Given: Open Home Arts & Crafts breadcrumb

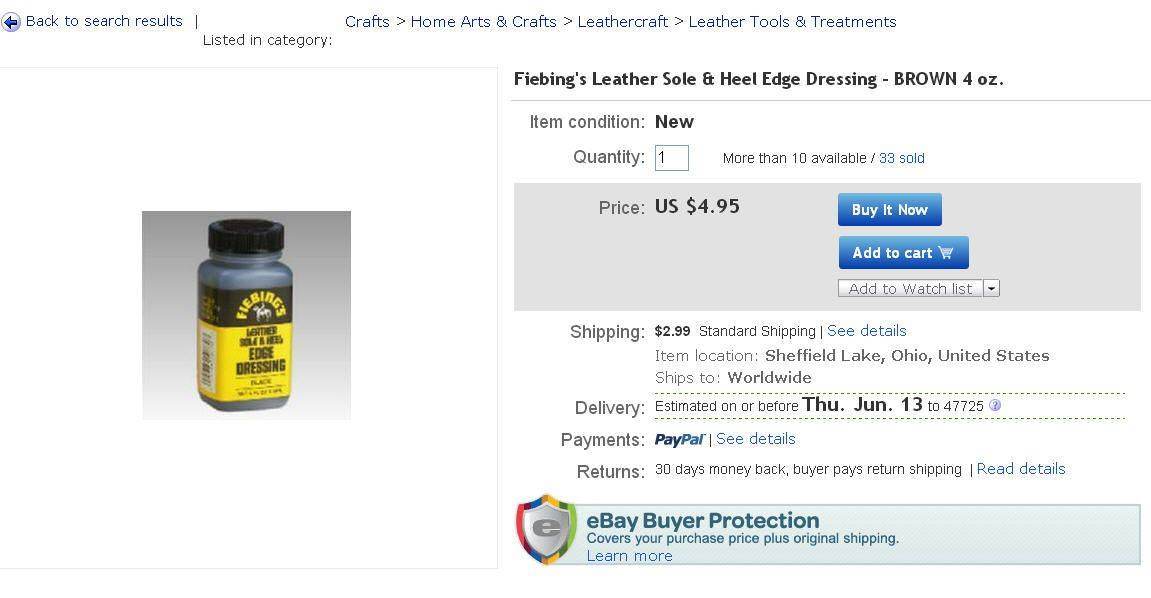Looking at the screenshot, I should [483, 22].
